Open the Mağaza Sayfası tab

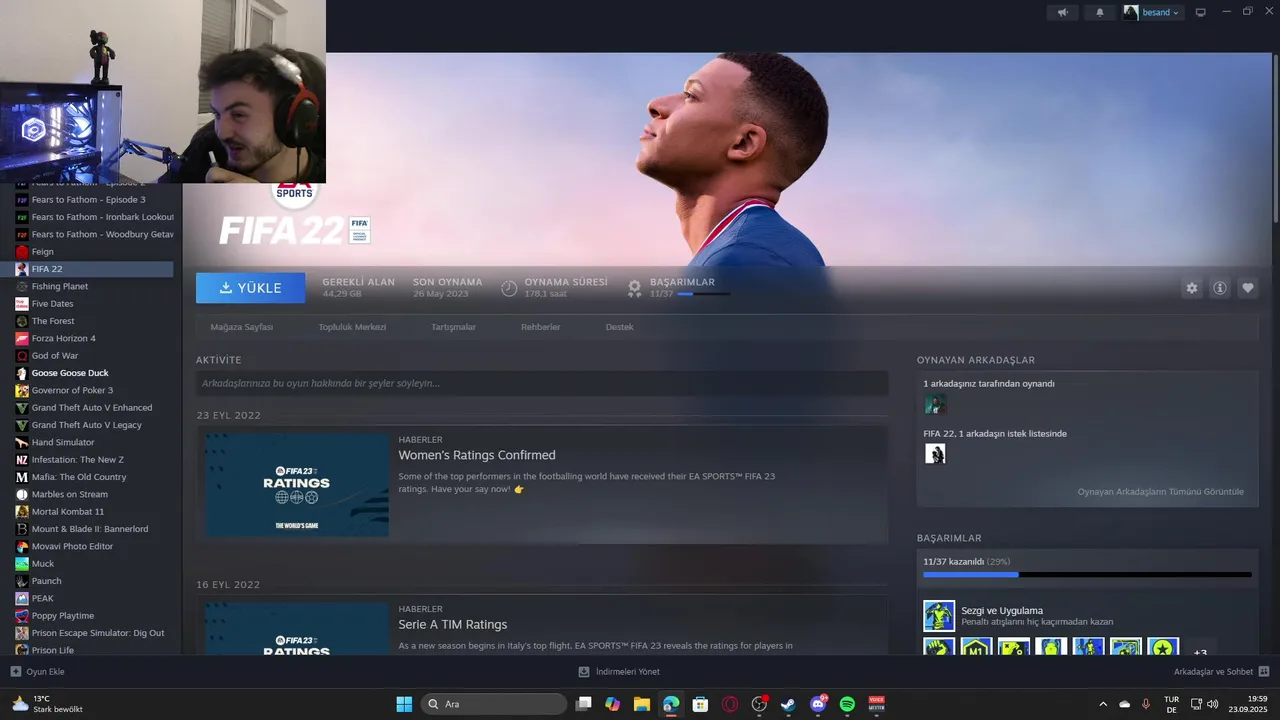coord(241,327)
